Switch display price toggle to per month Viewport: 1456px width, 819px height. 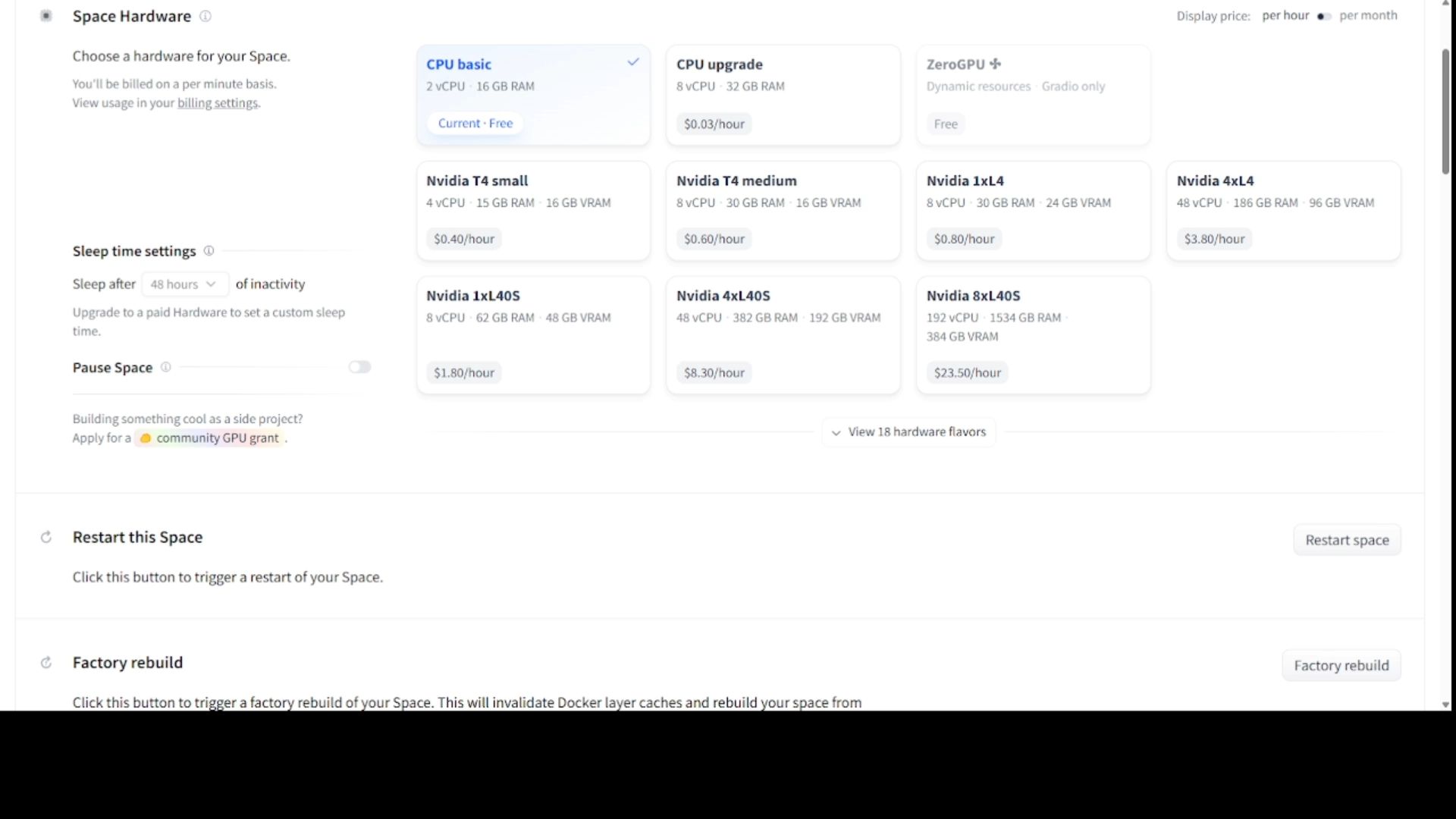point(1324,16)
